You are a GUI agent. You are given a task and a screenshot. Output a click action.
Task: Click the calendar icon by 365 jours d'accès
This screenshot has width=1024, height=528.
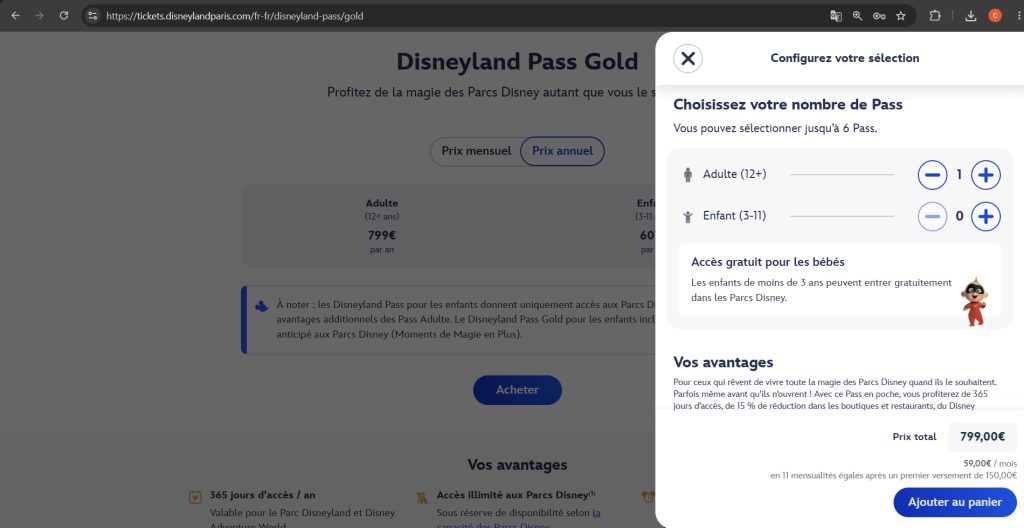click(195, 497)
